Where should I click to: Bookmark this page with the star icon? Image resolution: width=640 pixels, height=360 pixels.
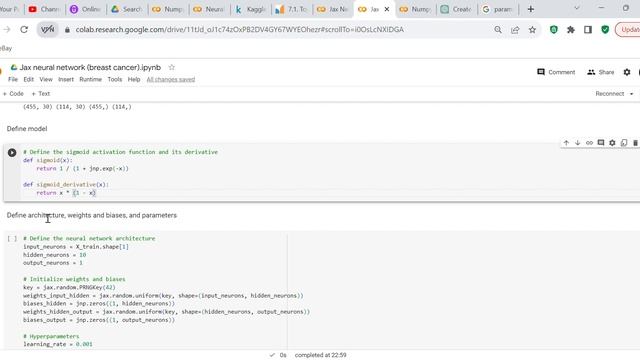click(532, 29)
